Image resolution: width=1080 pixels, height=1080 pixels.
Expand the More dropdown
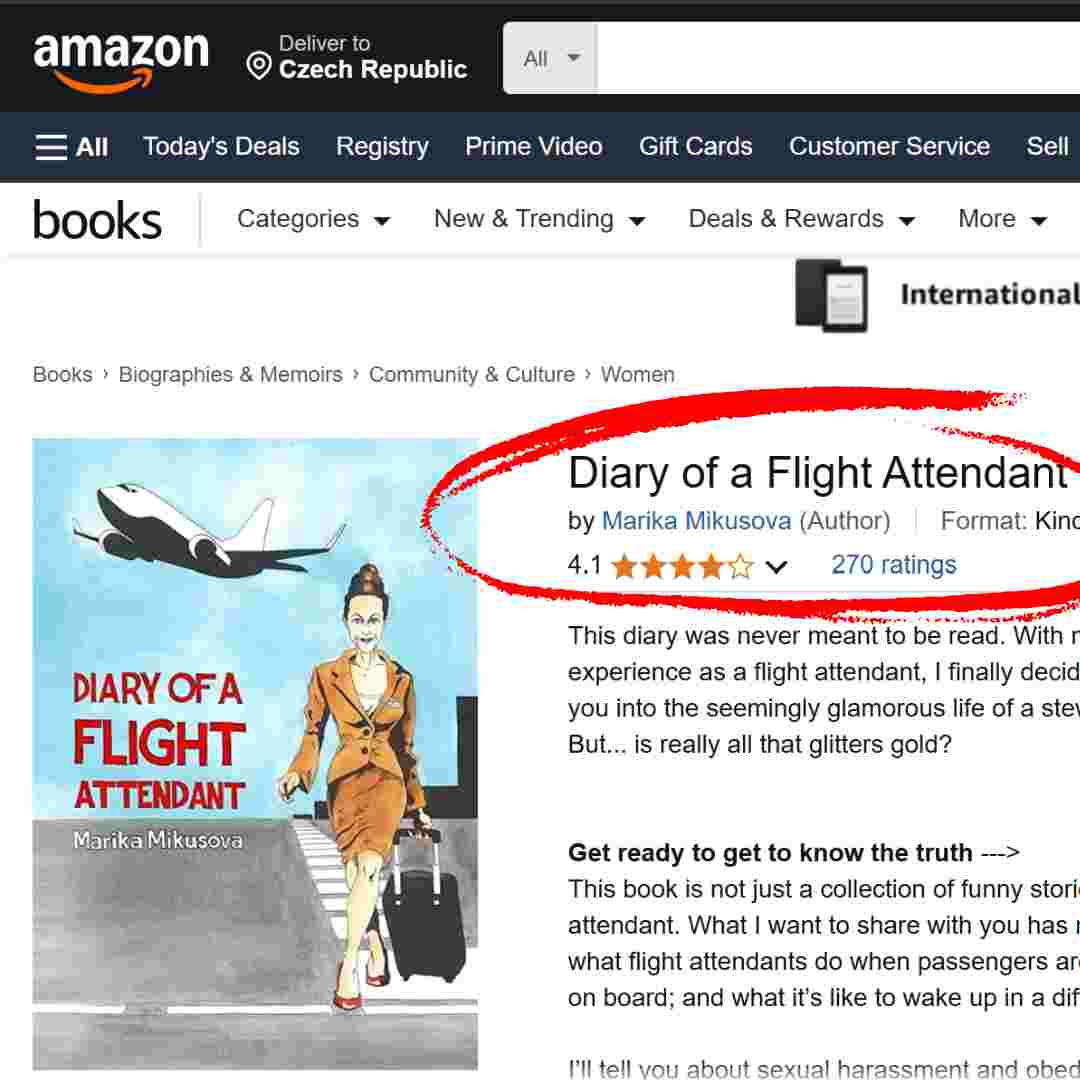tap(1003, 219)
